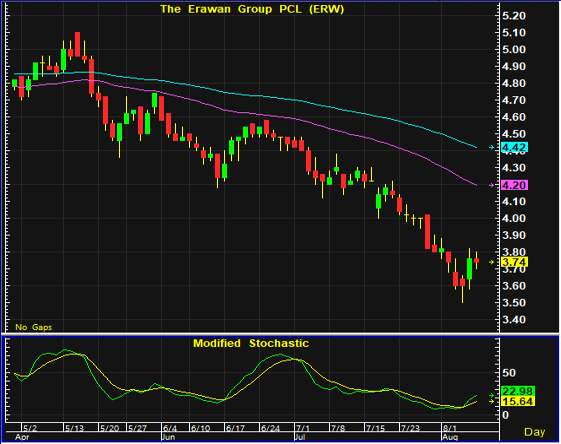Click the yellow 3.74 last price tag

pyautogui.click(x=514, y=262)
